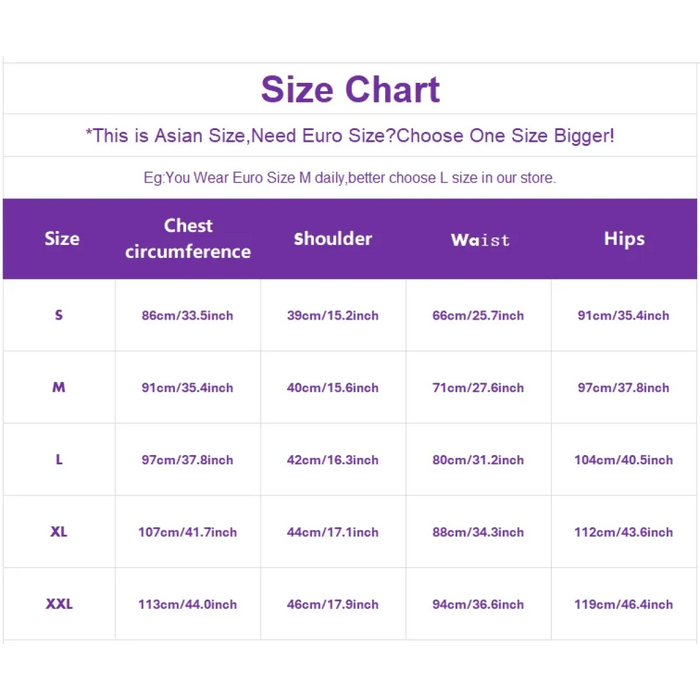Click the S size row label
This screenshot has height=700, width=700.
click(x=59, y=315)
